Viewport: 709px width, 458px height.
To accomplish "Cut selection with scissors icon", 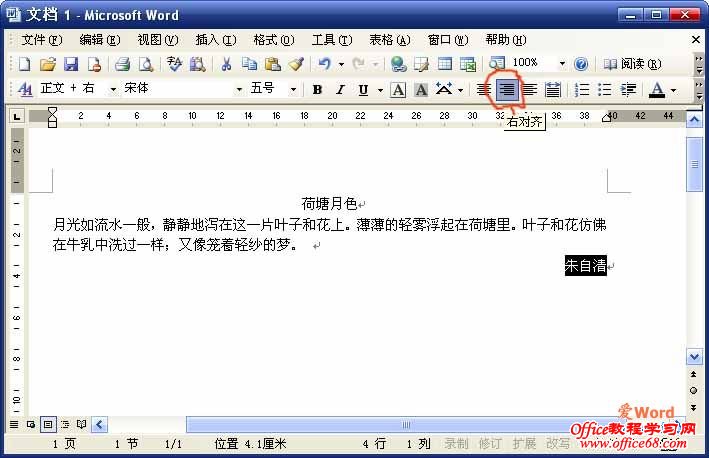I will click(226, 64).
